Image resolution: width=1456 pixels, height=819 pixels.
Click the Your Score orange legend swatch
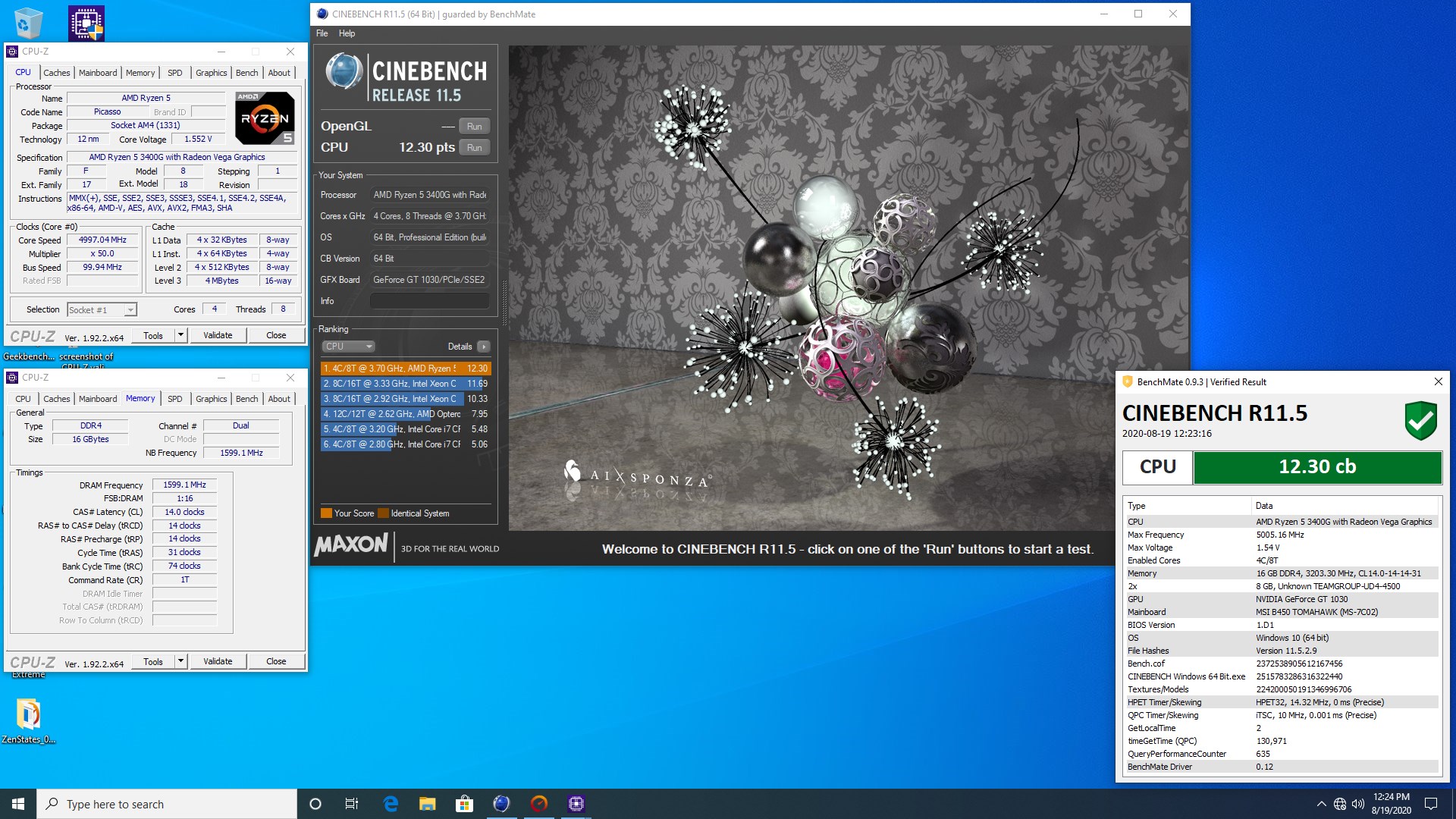tap(326, 513)
